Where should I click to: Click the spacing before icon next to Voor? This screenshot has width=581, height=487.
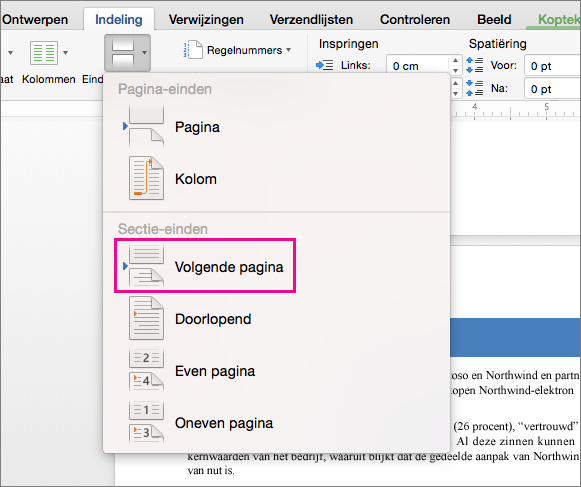tap(474, 65)
